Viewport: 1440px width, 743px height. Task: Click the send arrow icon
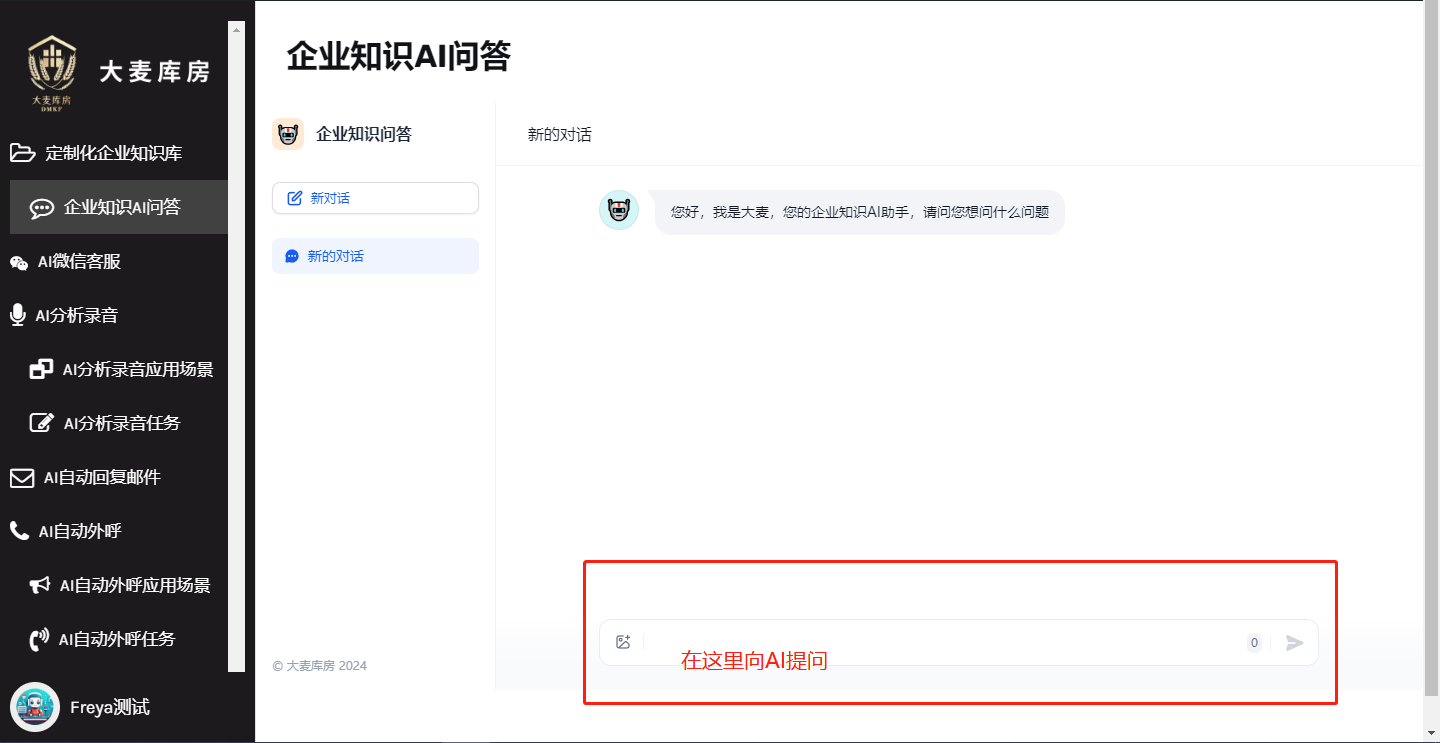(1295, 642)
